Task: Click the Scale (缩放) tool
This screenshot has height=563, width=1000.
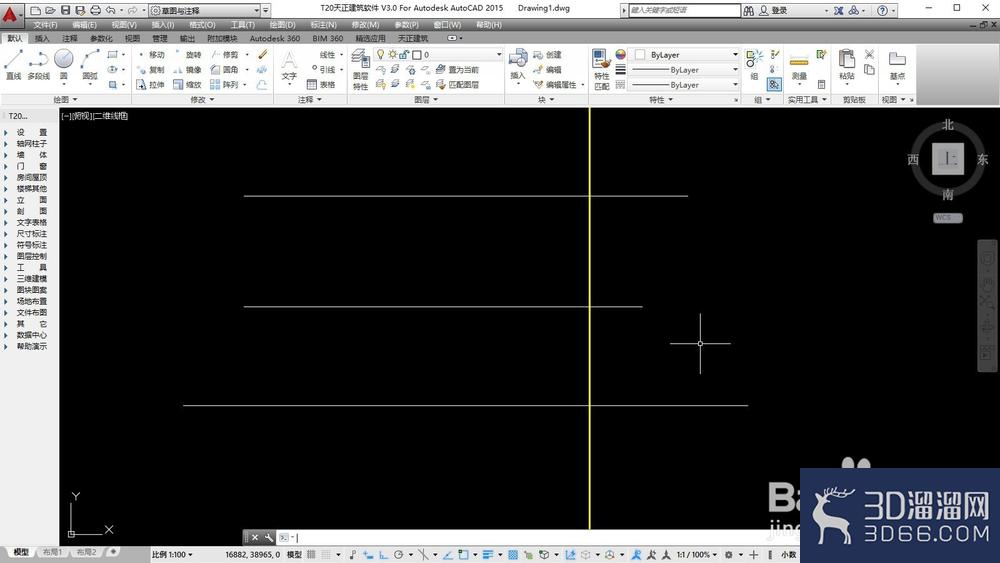Action: click(x=188, y=84)
